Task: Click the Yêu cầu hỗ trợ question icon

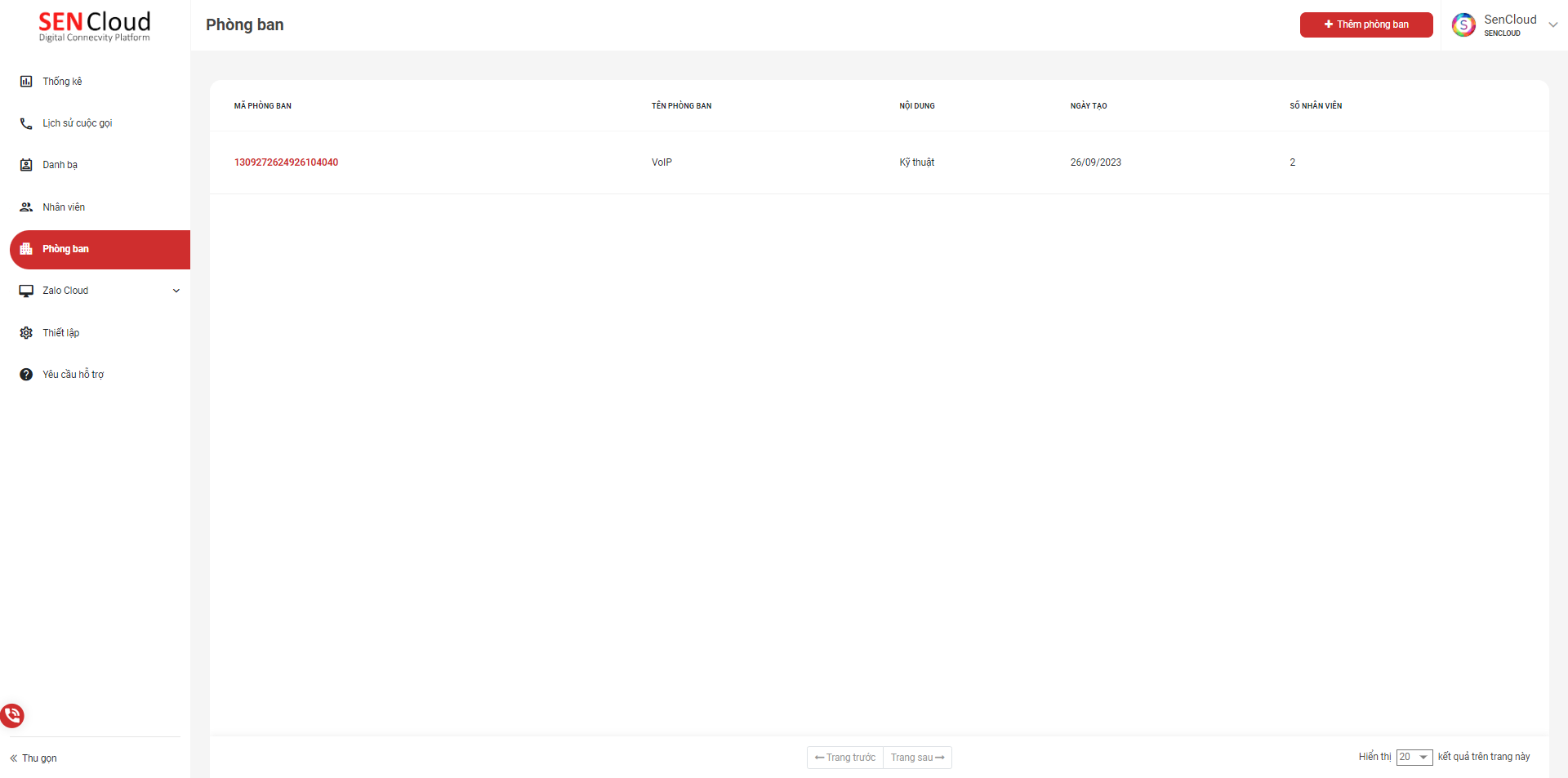Action: pyautogui.click(x=26, y=375)
